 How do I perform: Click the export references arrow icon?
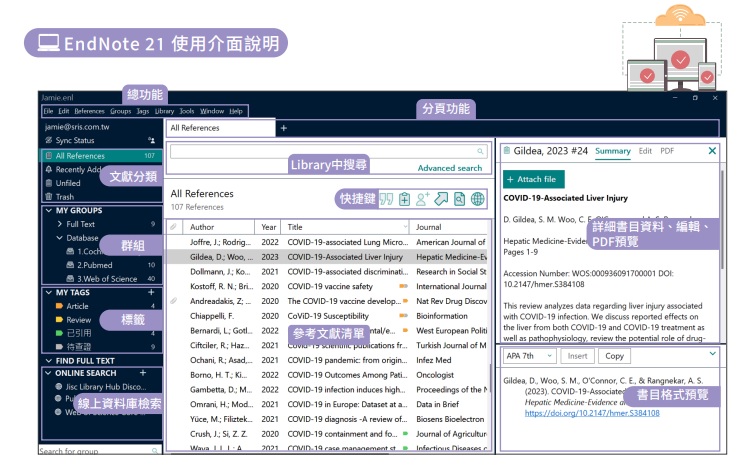click(x=441, y=199)
